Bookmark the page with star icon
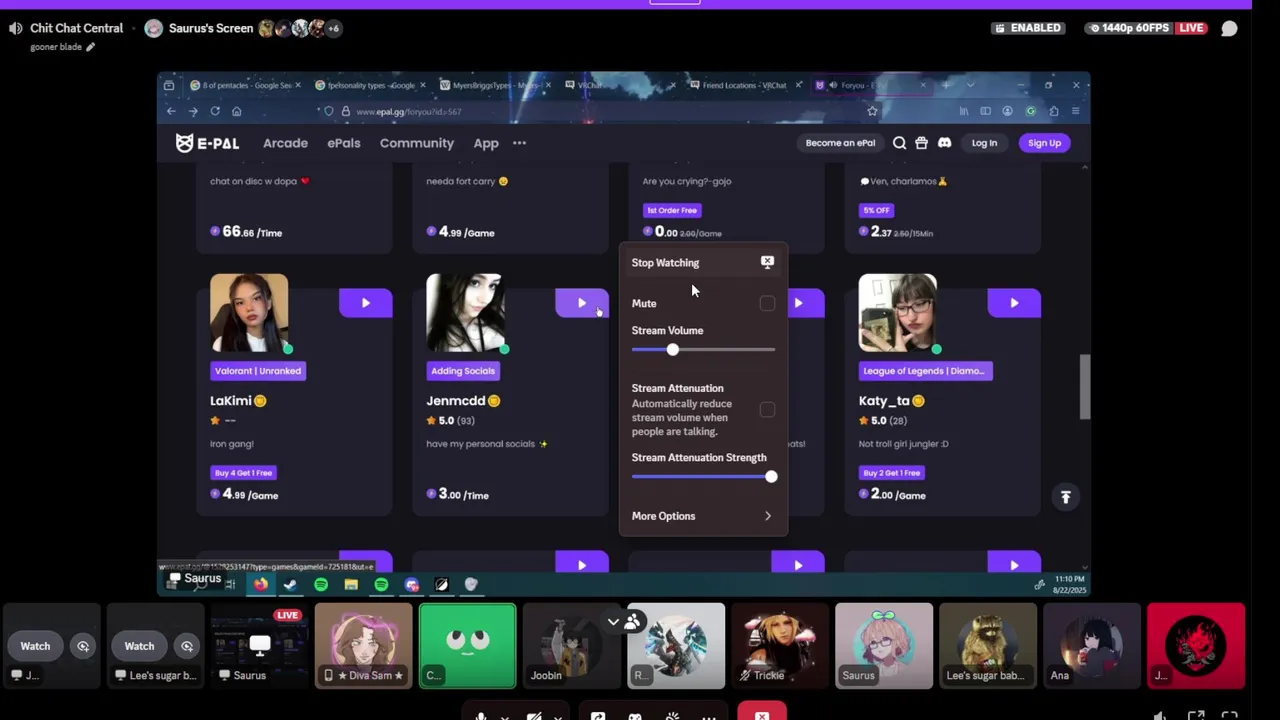Viewport: 1280px width, 720px height. [x=872, y=111]
